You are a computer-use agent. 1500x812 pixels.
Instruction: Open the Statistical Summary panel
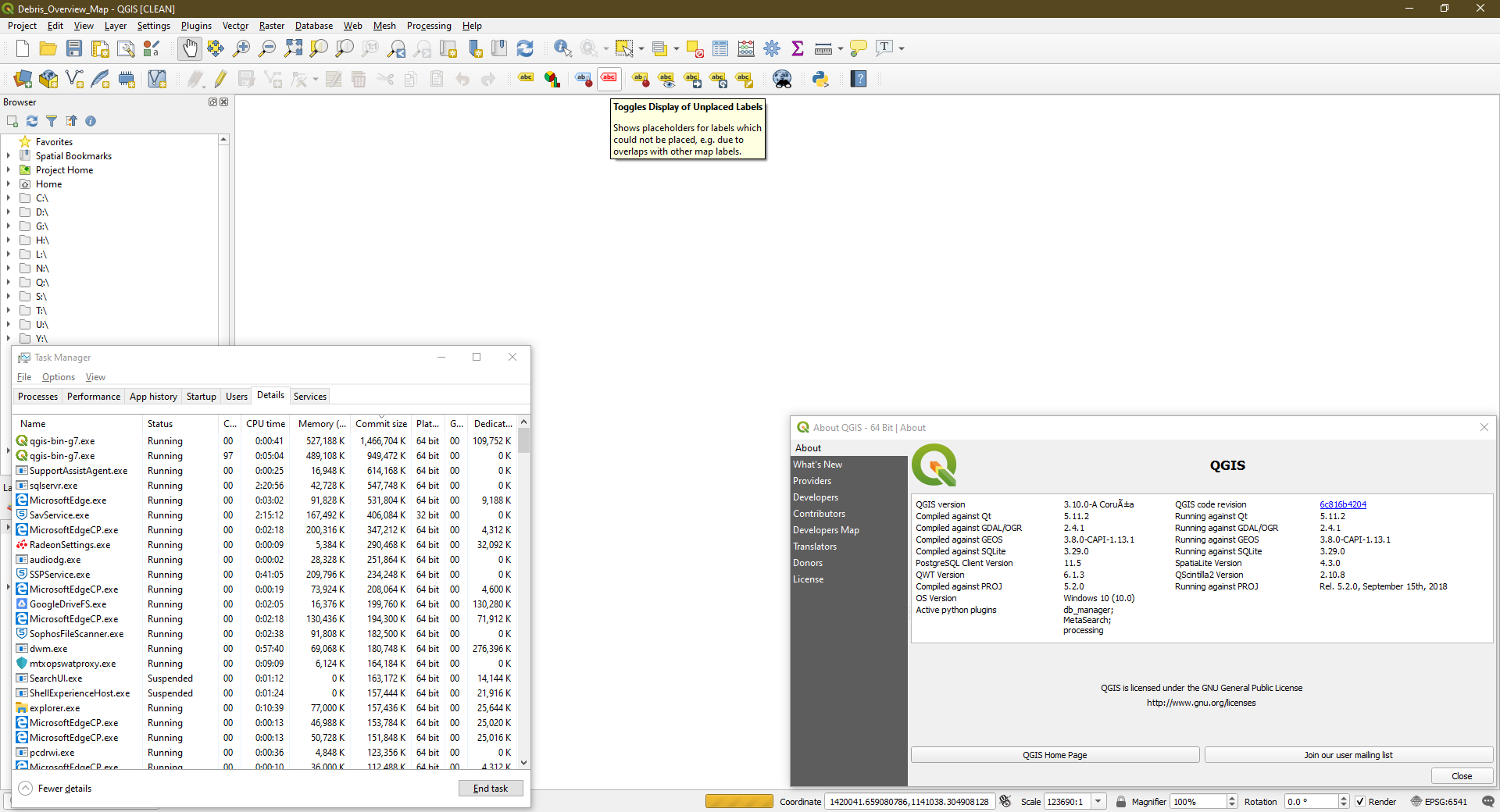pyautogui.click(x=798, y=48)
